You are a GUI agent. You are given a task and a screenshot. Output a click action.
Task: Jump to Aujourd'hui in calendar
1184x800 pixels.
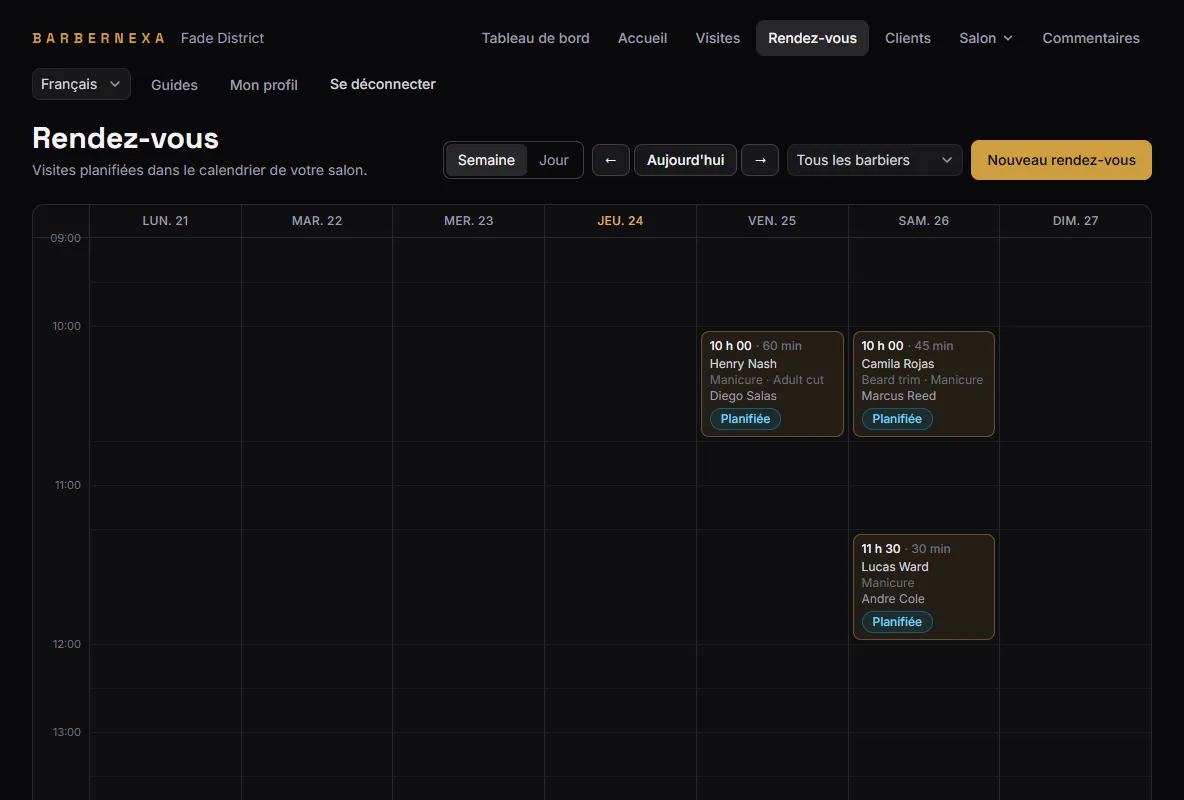pos(685,160)
